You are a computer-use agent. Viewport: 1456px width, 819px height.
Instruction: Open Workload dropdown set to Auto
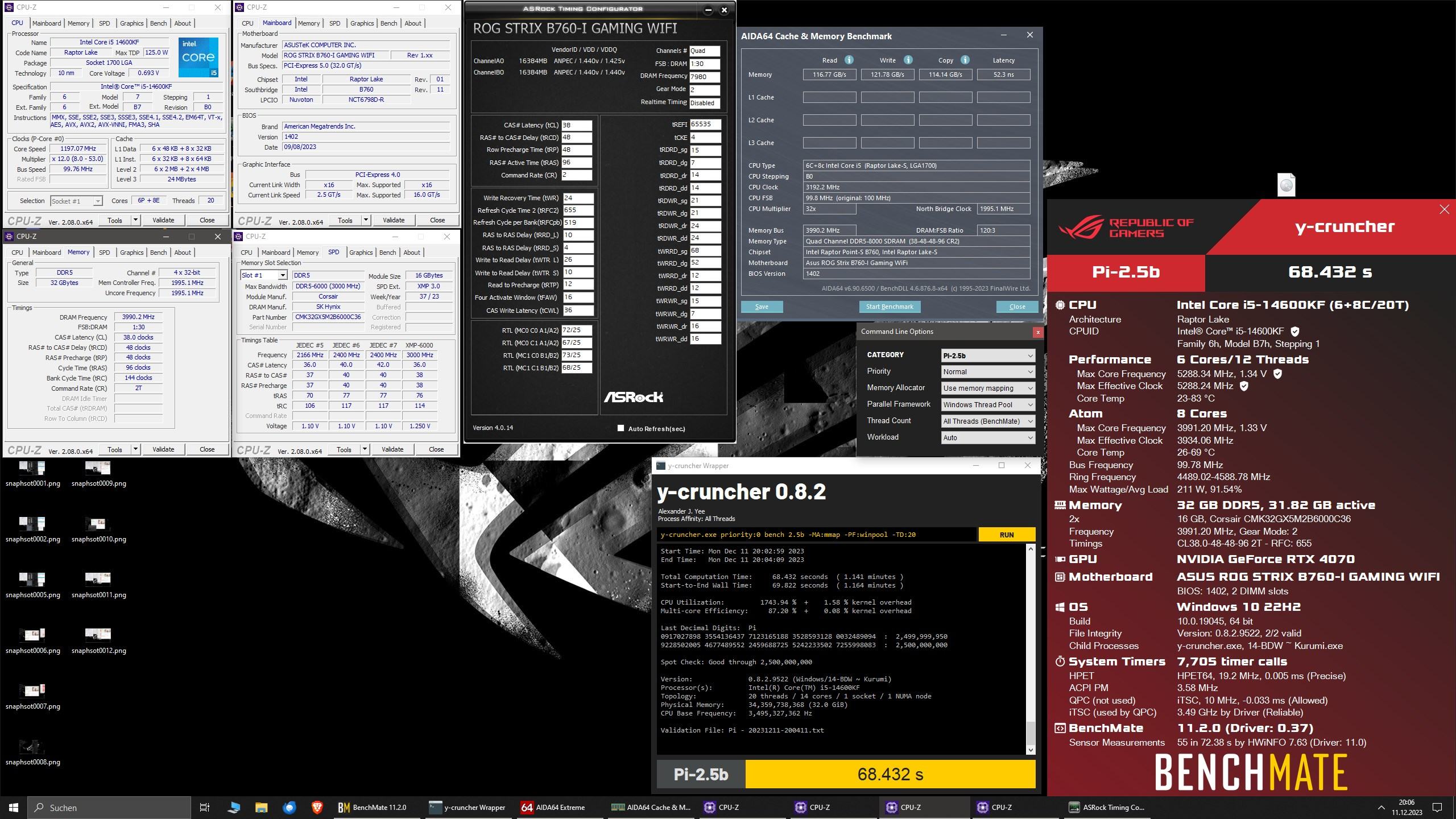tap(988, 437)
